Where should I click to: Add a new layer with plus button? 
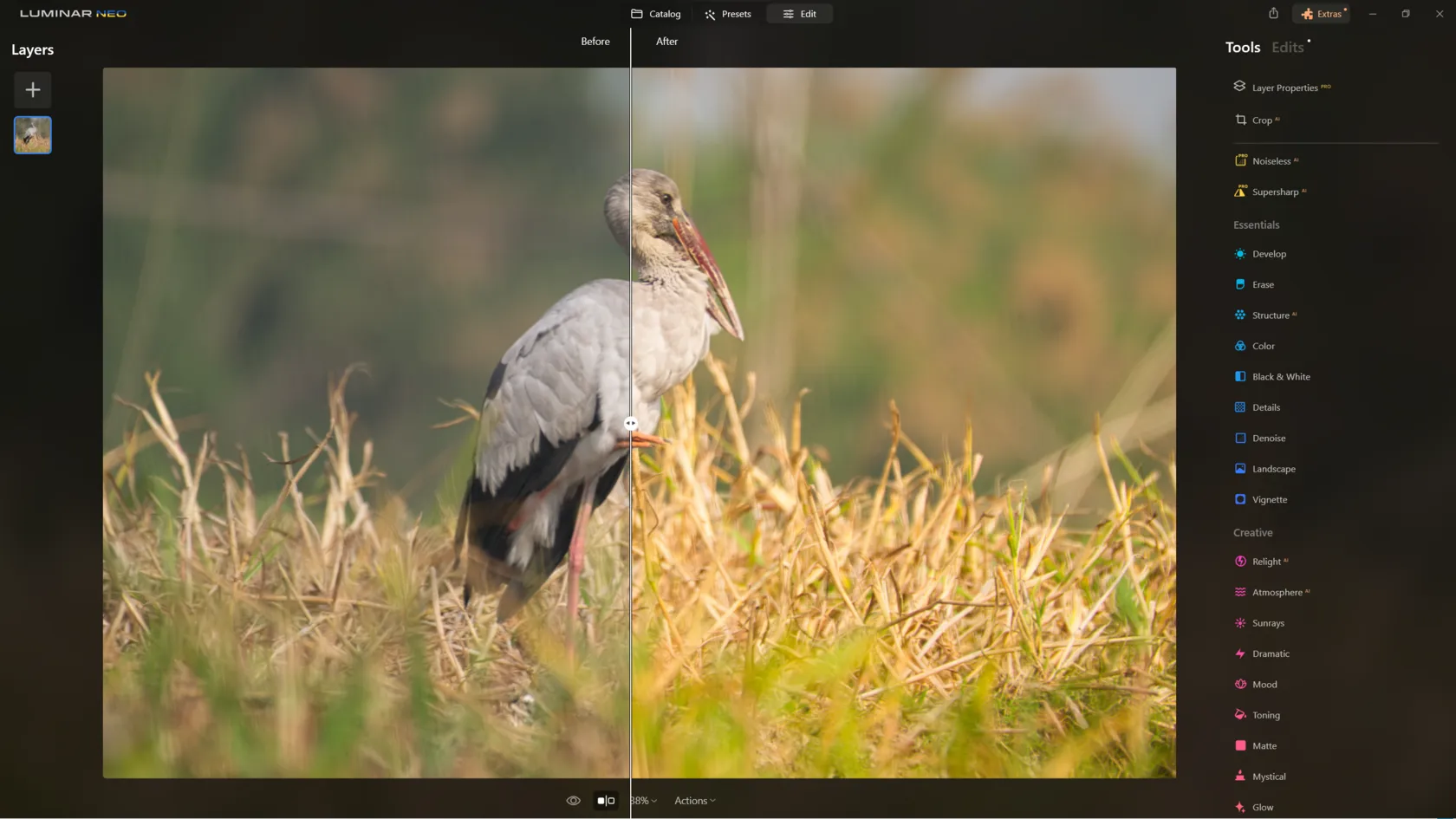click(x=33, y=90)
